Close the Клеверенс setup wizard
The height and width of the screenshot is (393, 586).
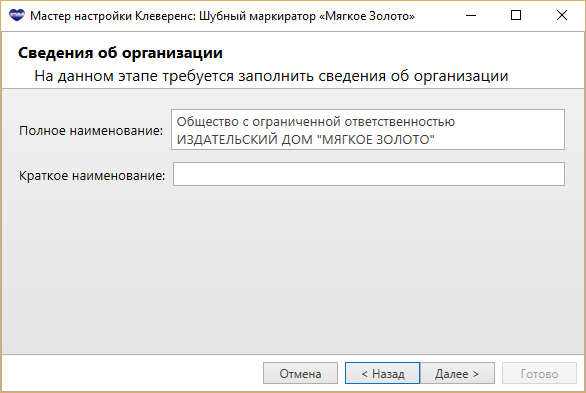(562, 16)
